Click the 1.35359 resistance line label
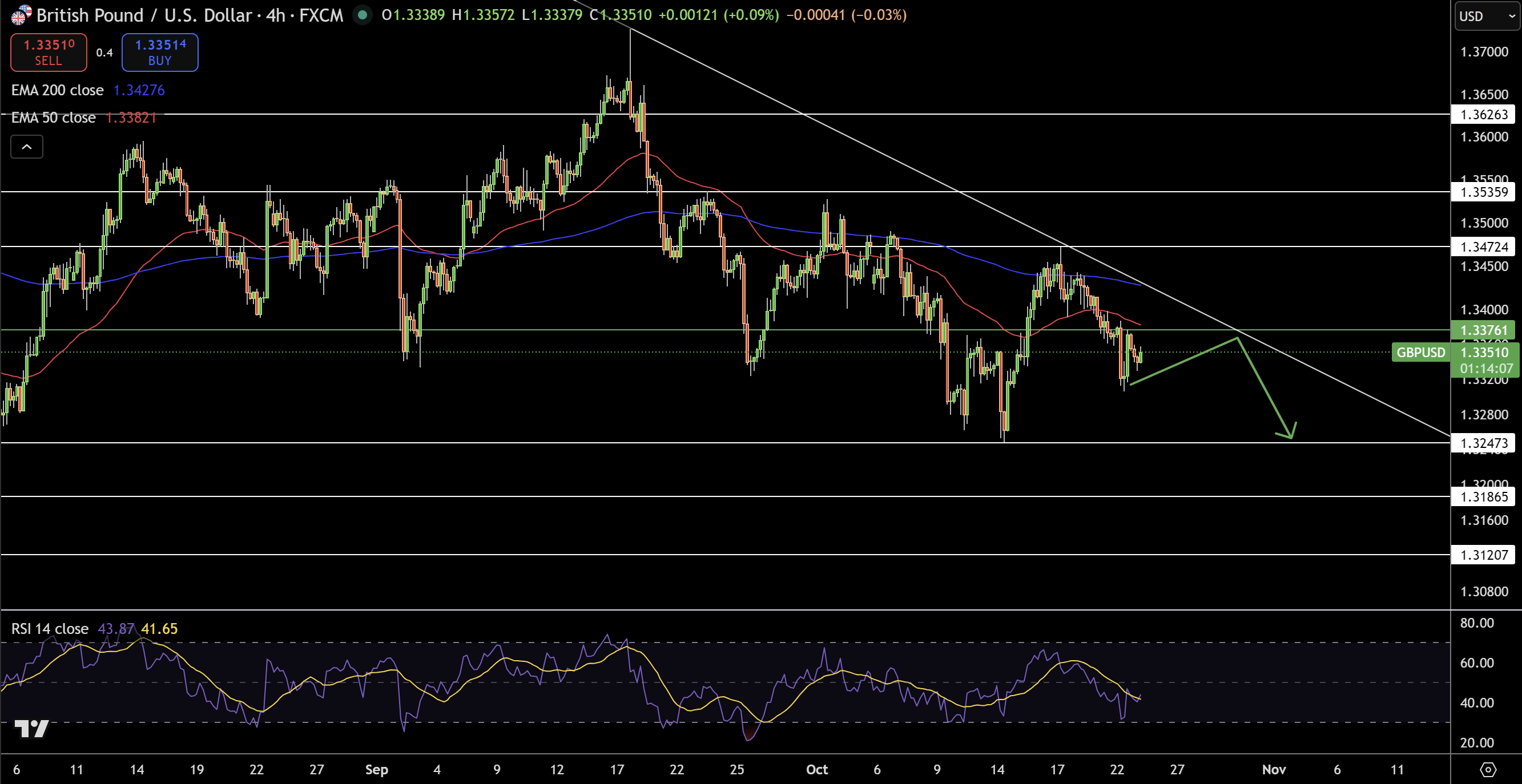This screenshot has height=784, width=1522. coord(1483,192)
